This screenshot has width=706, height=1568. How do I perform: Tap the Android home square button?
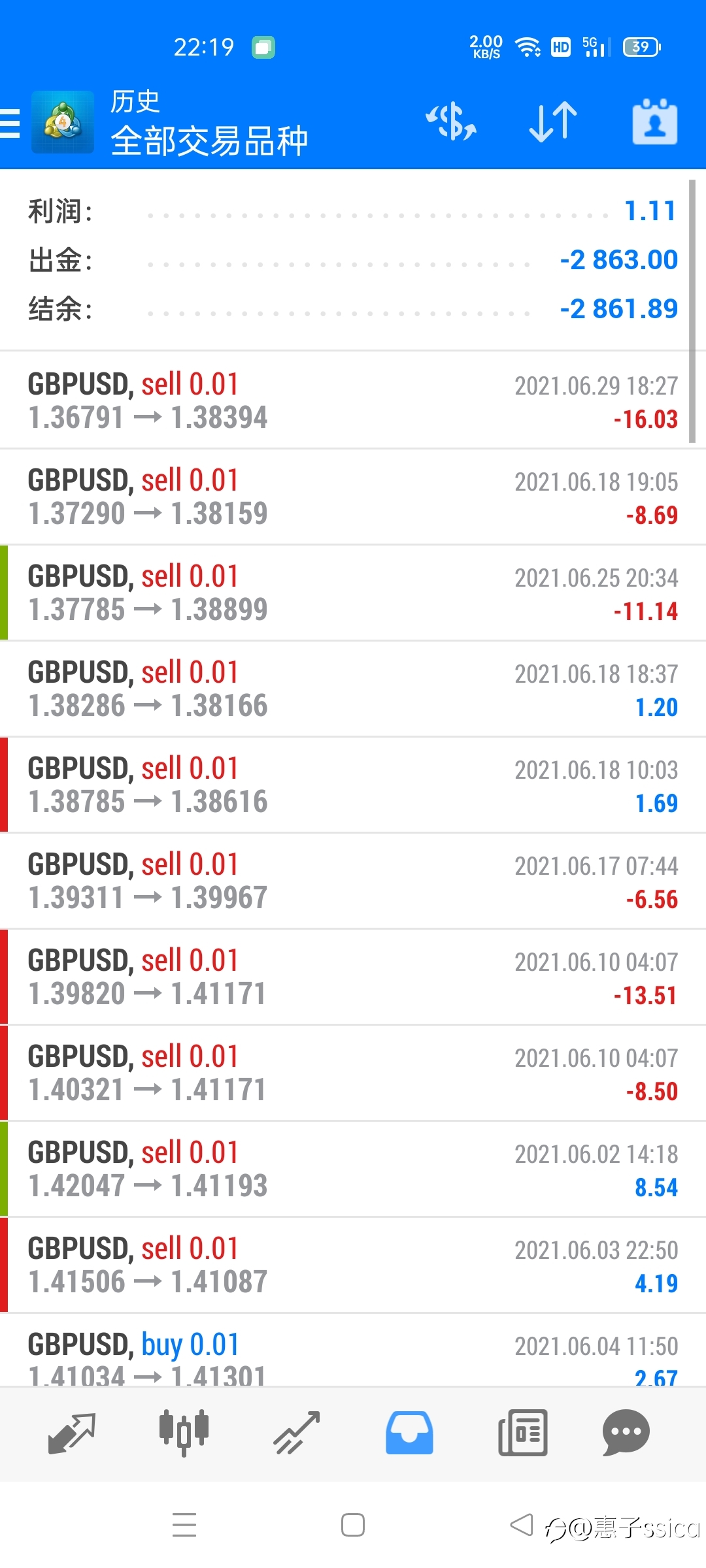353,1525
